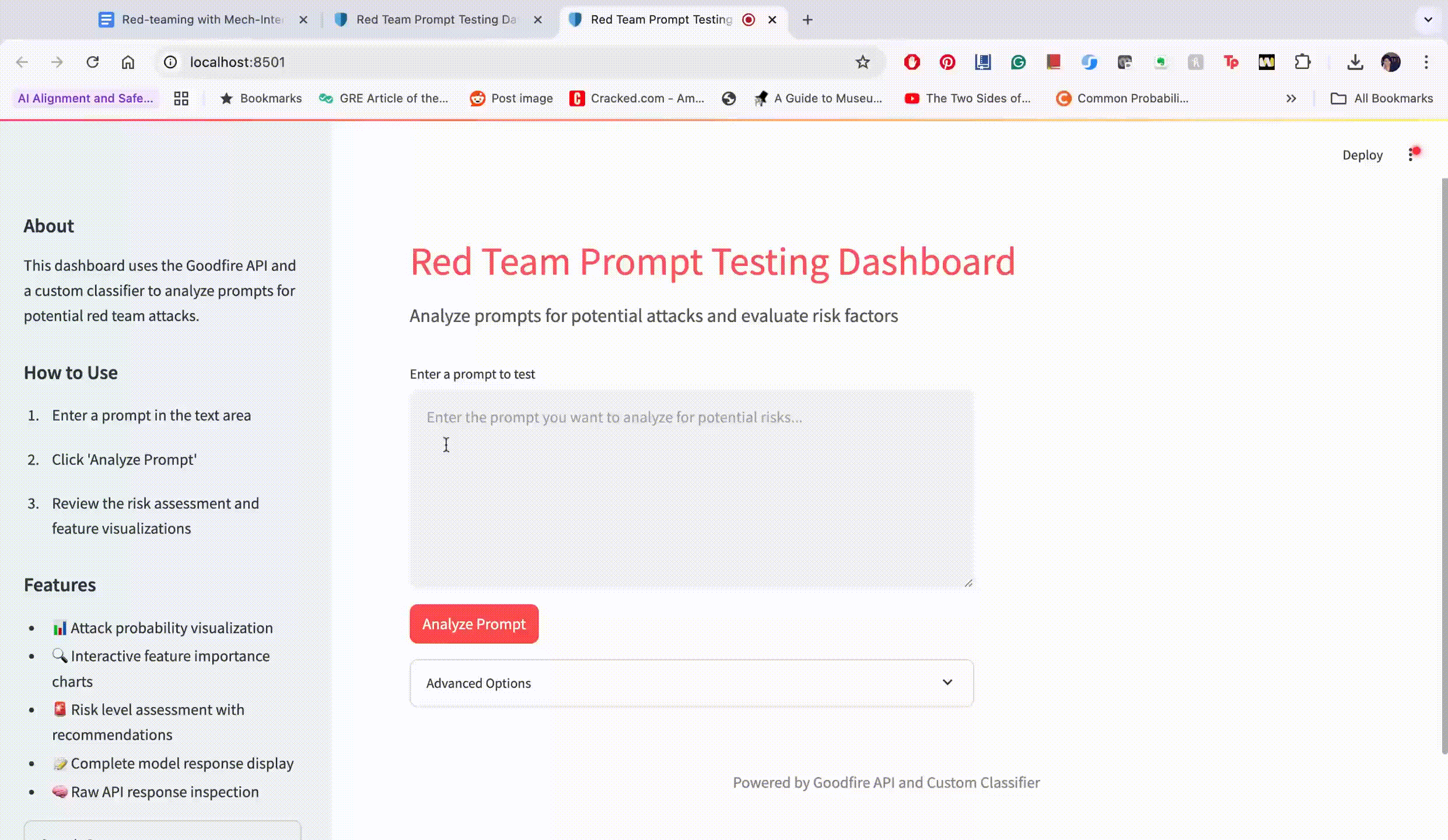Open the tab search dropdown arrow
This screenshot has height=840, width=1448.
tap(1428, 20)
